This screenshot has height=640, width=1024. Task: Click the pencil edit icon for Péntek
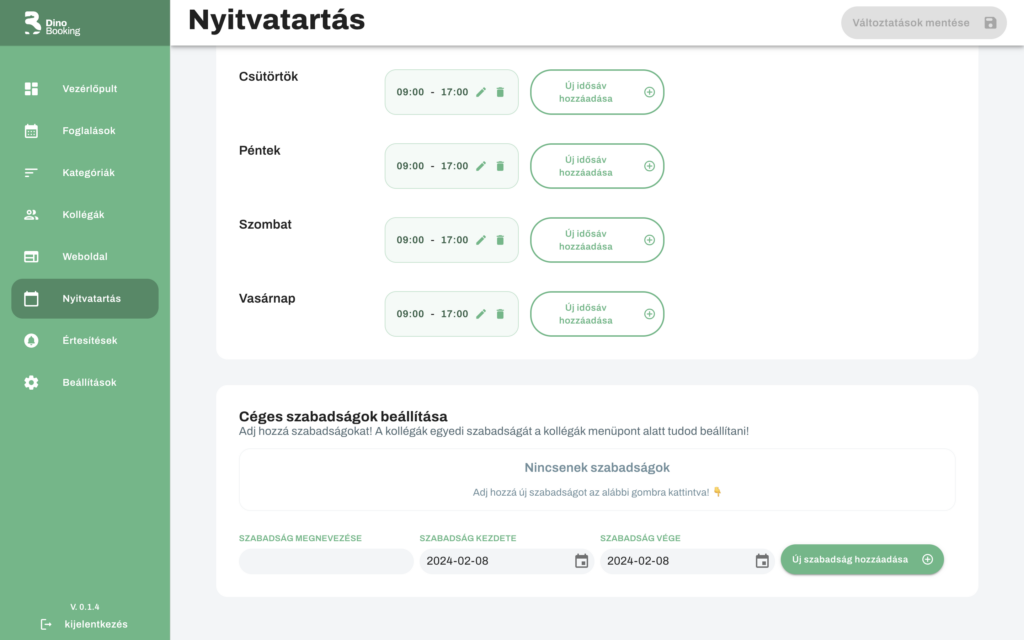click(481, 166)
